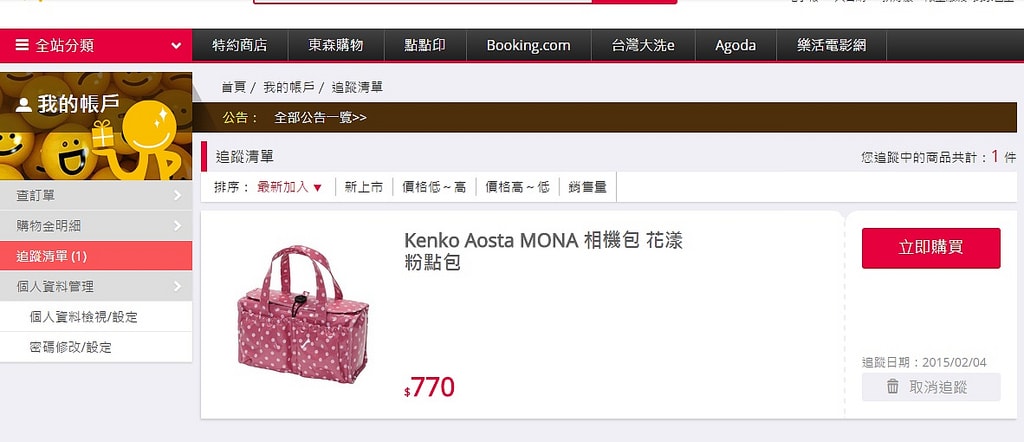Open the 特約商店 menu item
The image size is (1024, 442).
(x=240, y=46)
